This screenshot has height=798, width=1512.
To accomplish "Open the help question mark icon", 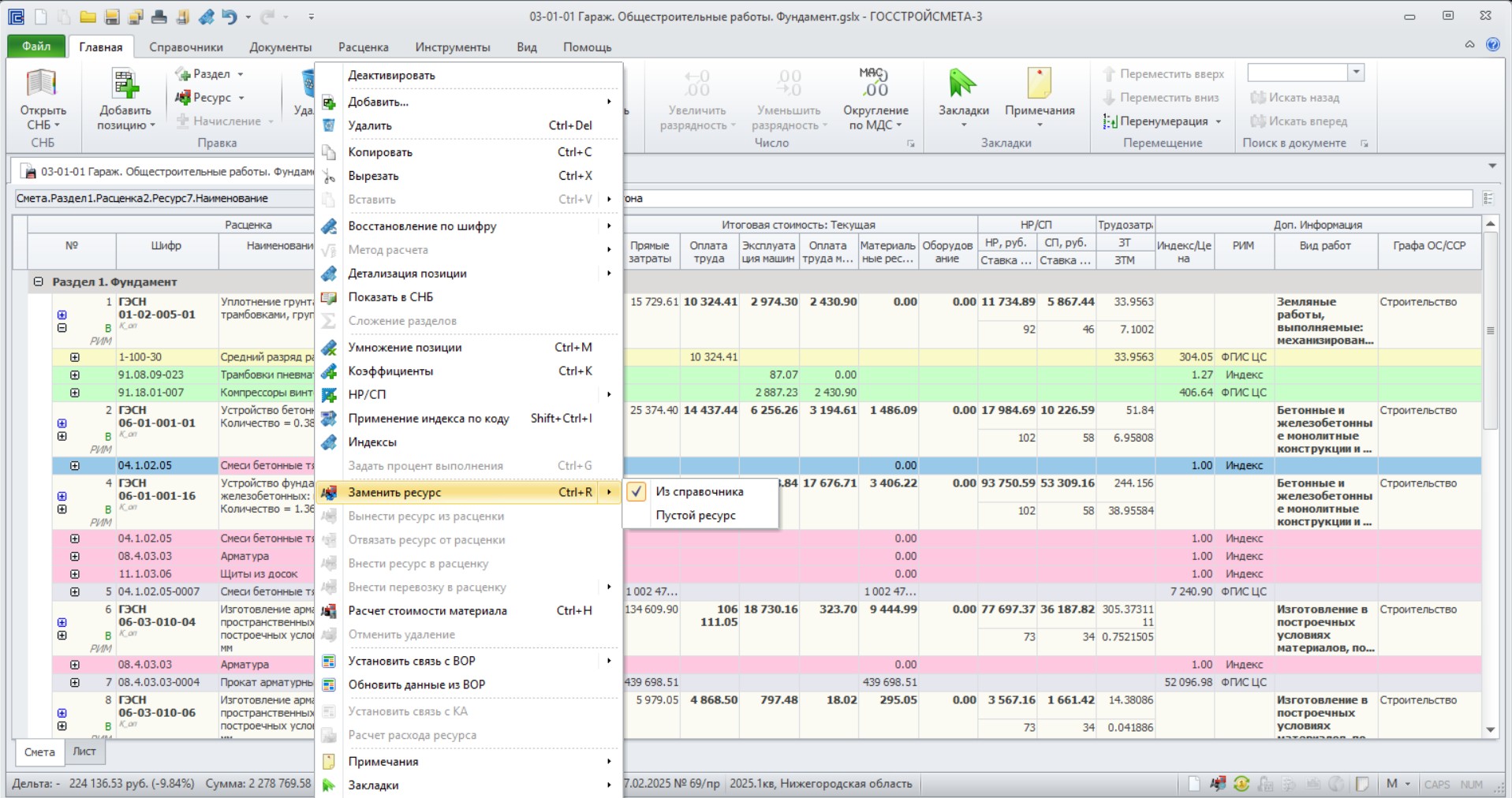I will click(x=1493, y=45).
